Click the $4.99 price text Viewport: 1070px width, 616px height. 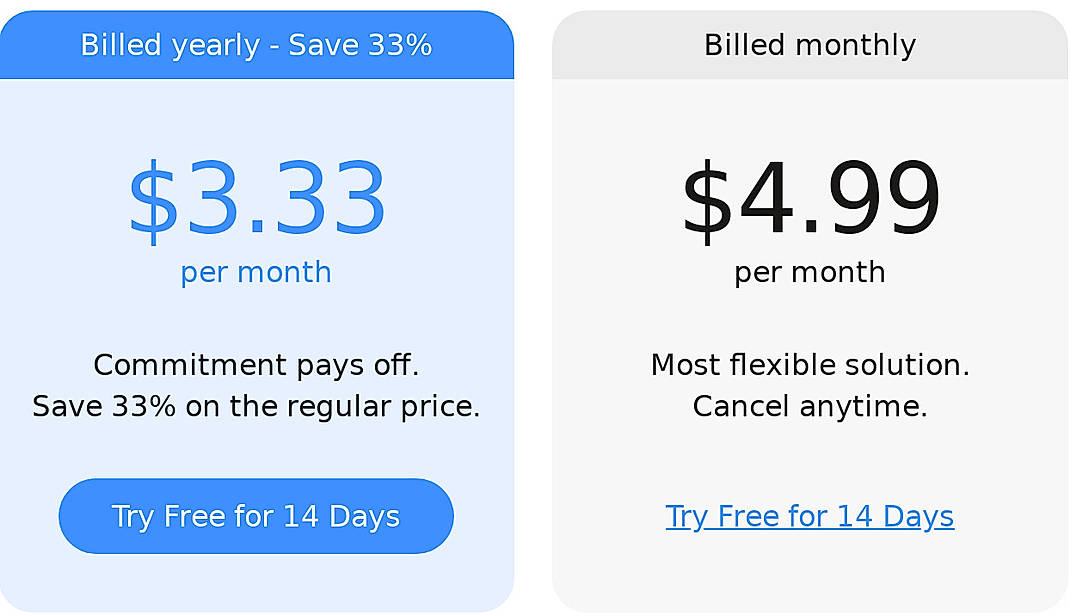click(x=809, y=197)
